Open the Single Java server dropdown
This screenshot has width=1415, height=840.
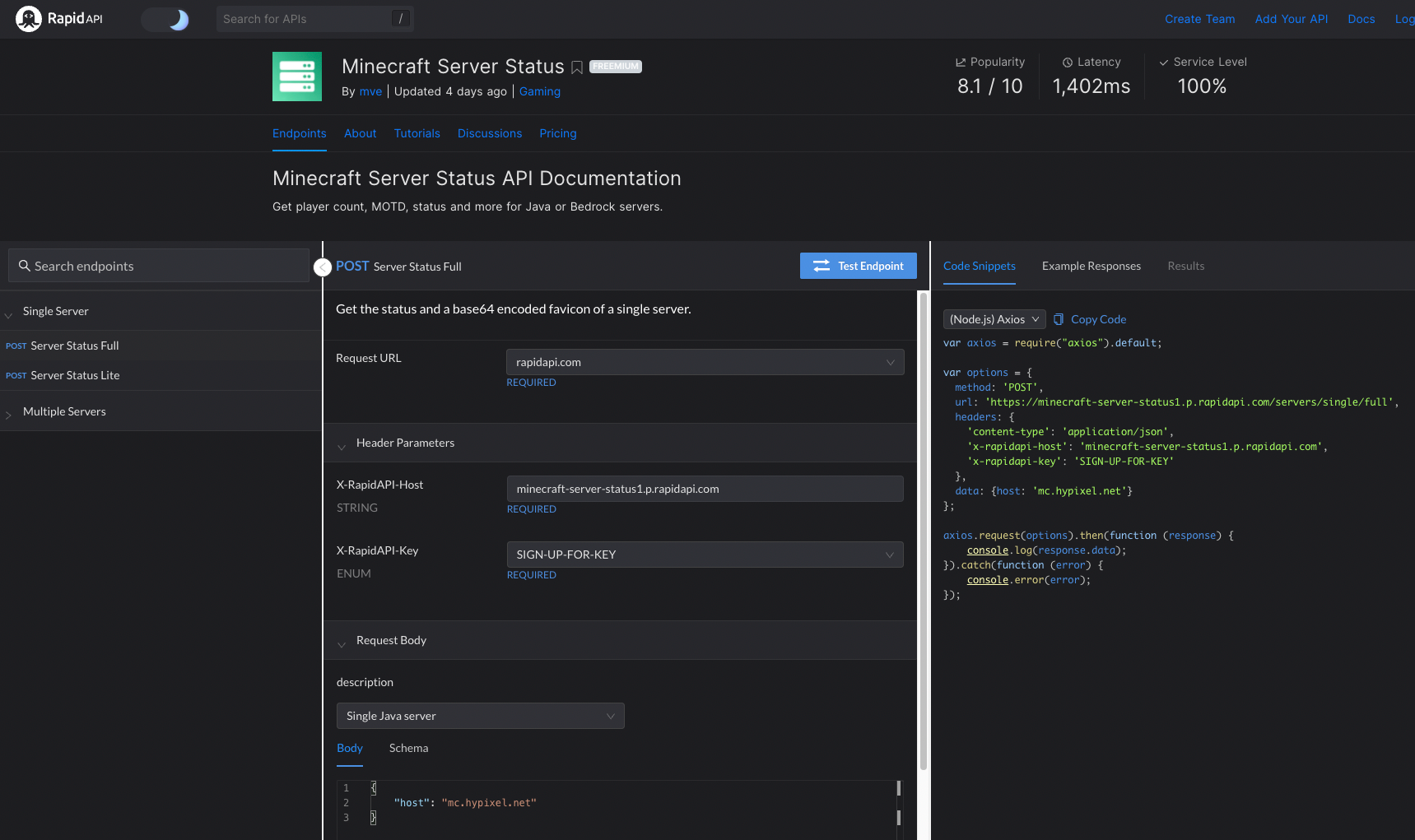coord(481,716)
